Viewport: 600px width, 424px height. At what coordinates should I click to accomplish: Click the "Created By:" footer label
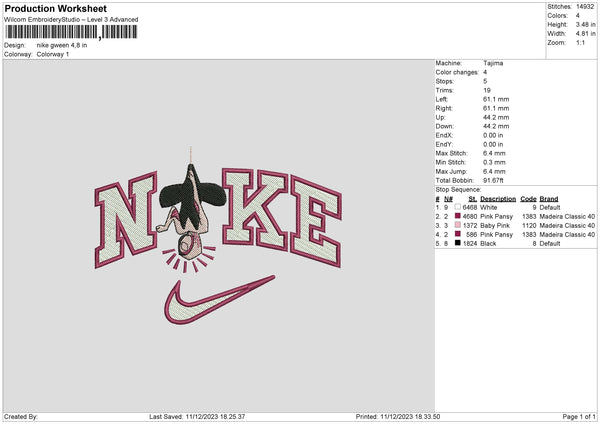point(21,416)
